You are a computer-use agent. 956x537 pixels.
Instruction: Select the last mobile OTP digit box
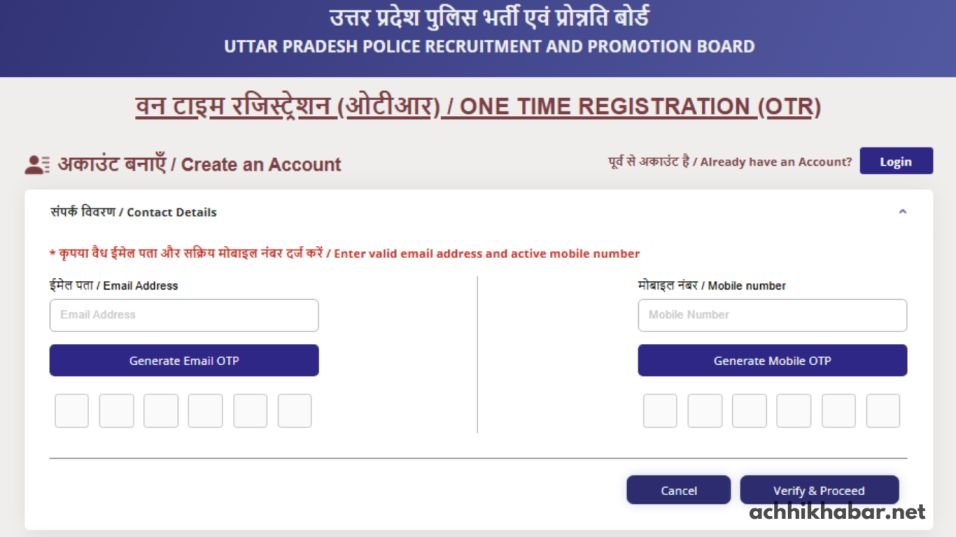(x=883, y=411)
